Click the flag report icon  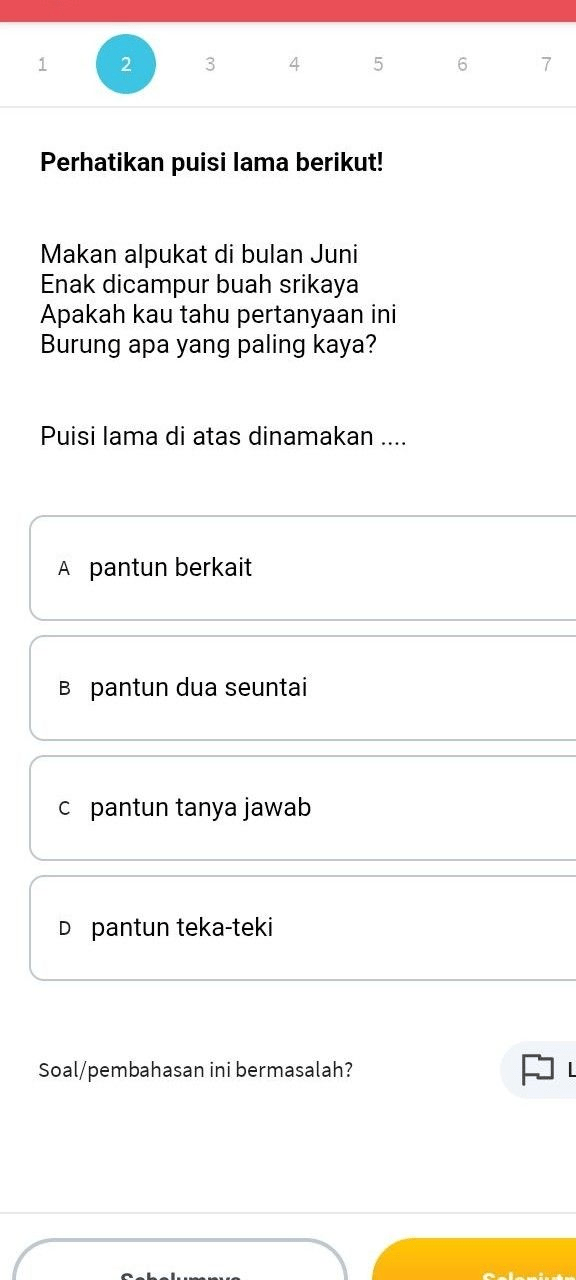point(537,1069)
